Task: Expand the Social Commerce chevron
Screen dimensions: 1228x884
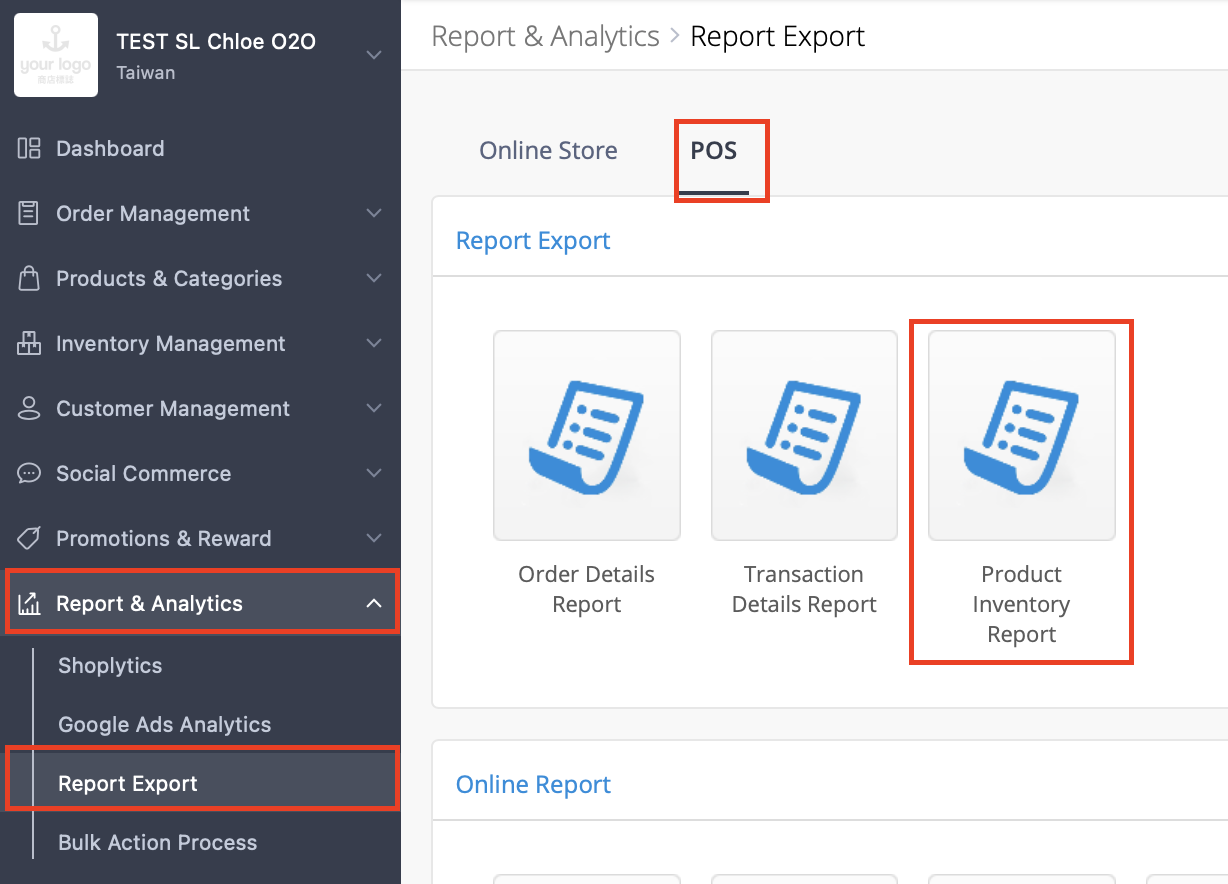Action: [x=374, y=474]
